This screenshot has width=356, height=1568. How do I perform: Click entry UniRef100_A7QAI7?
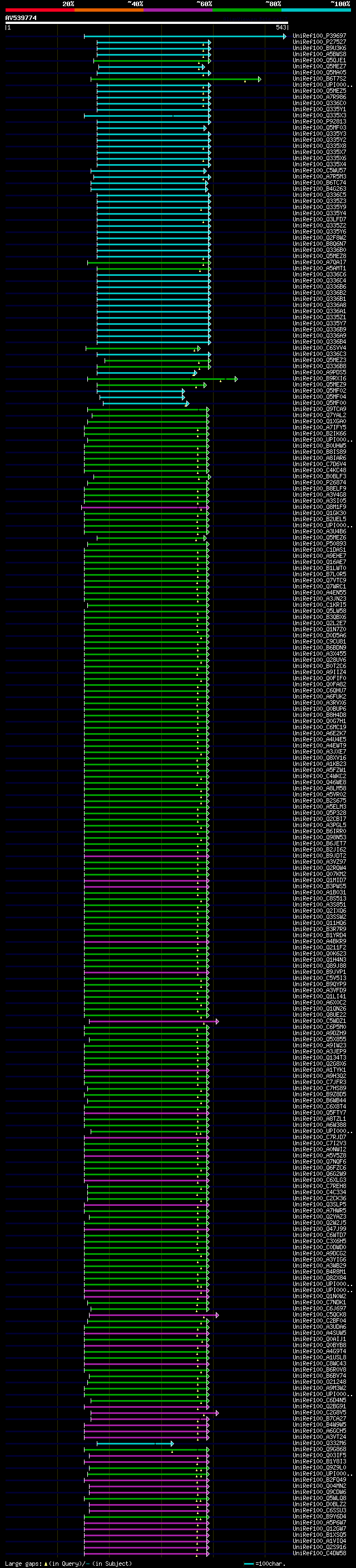point(319,263)
